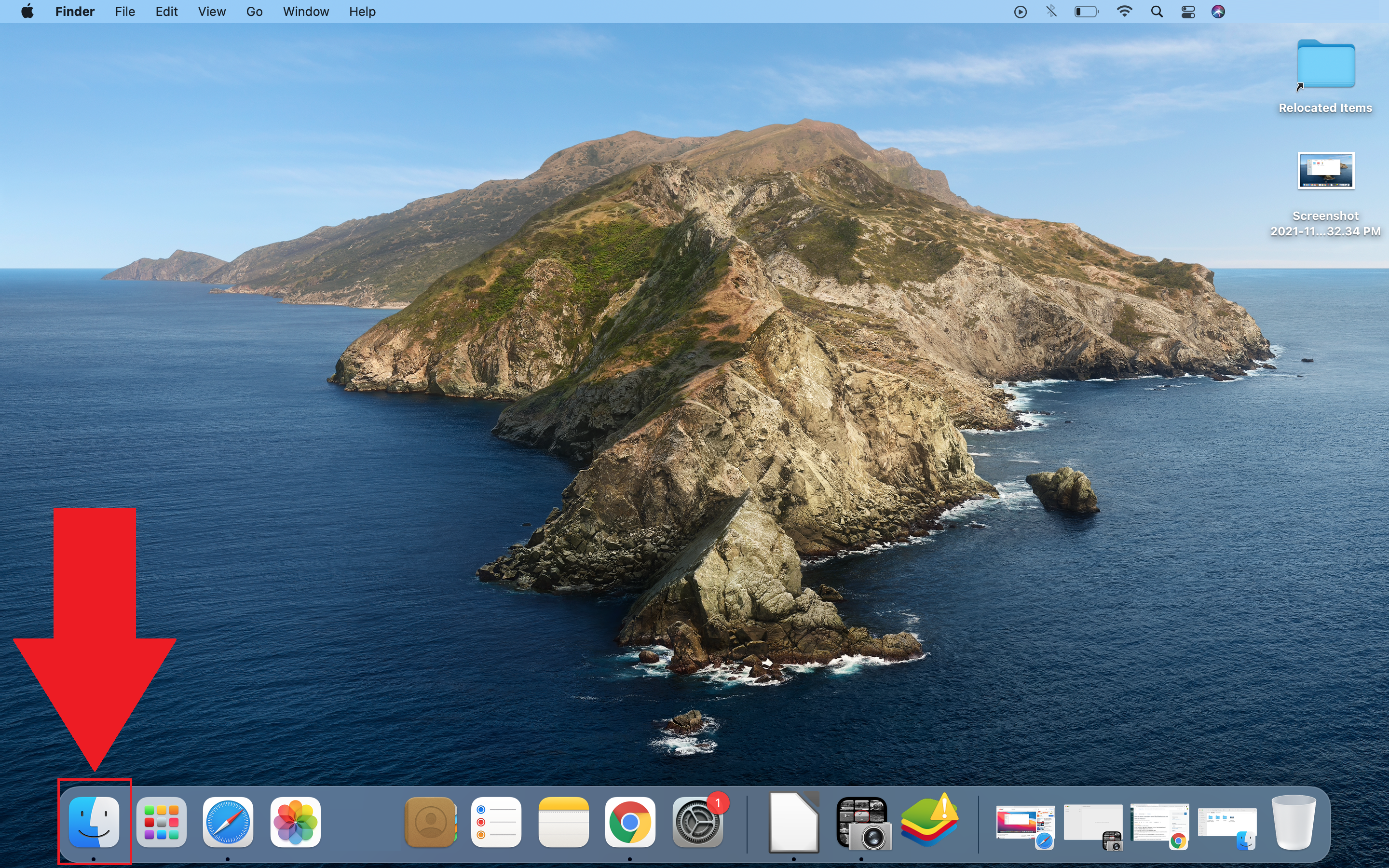Open Finder from the Dock
This screenshot has height=868, width=1389.
(94, 822)
